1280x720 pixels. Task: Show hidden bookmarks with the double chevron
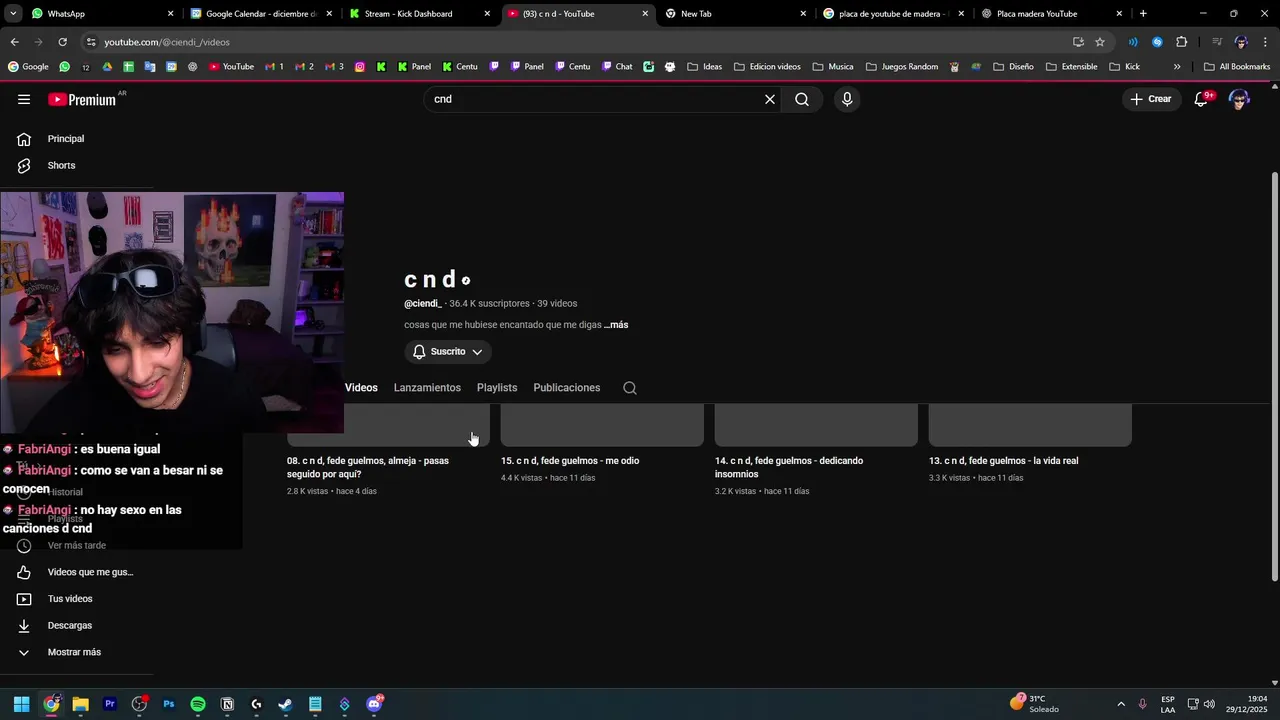coord(1177,67)
